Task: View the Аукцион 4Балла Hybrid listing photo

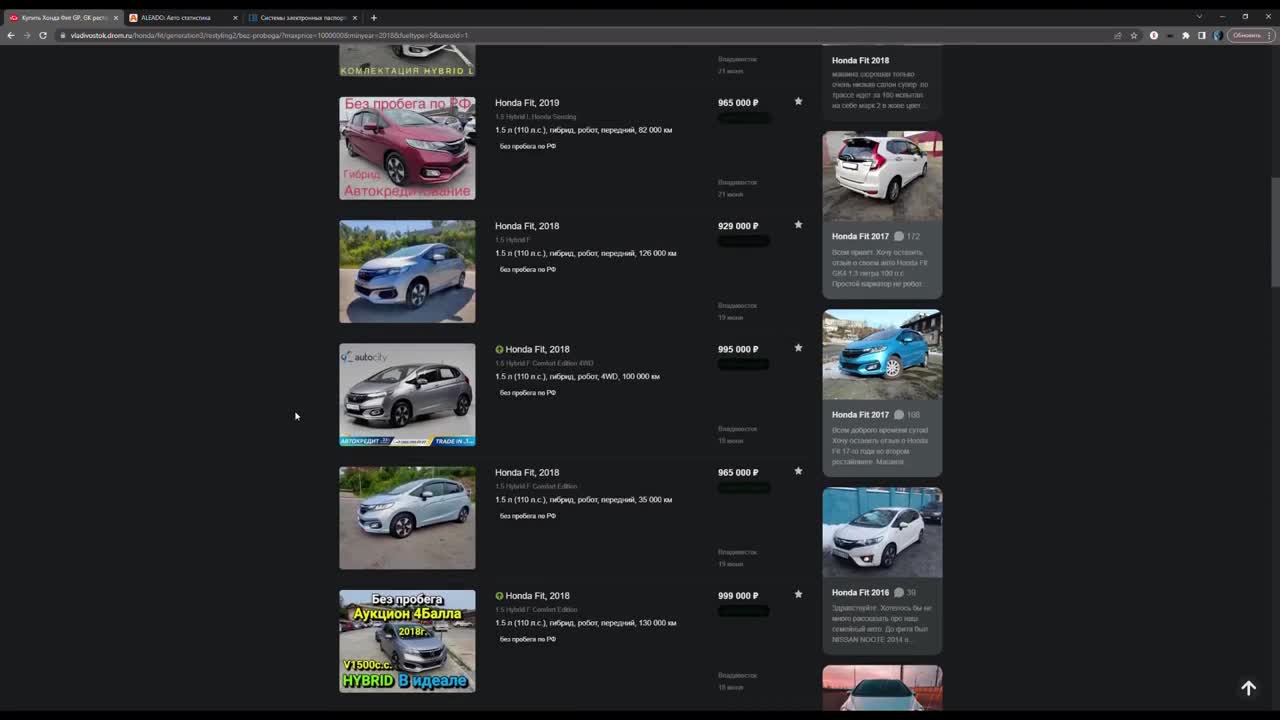Action: click(x=407, y=641)
